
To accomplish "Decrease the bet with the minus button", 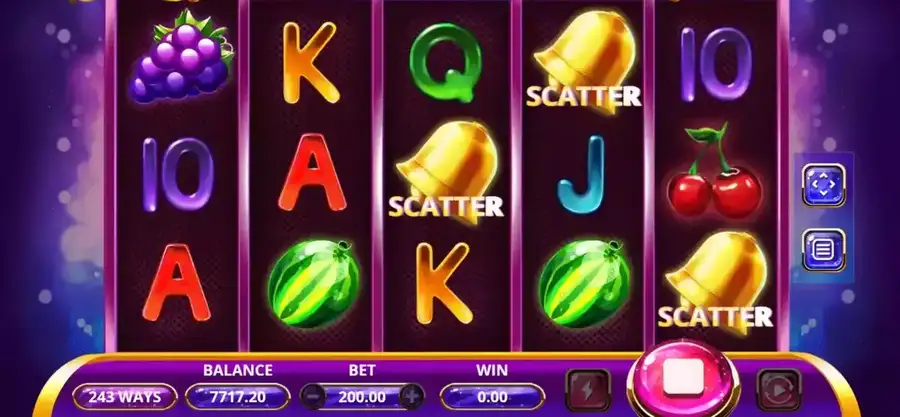I will (313, 396).
